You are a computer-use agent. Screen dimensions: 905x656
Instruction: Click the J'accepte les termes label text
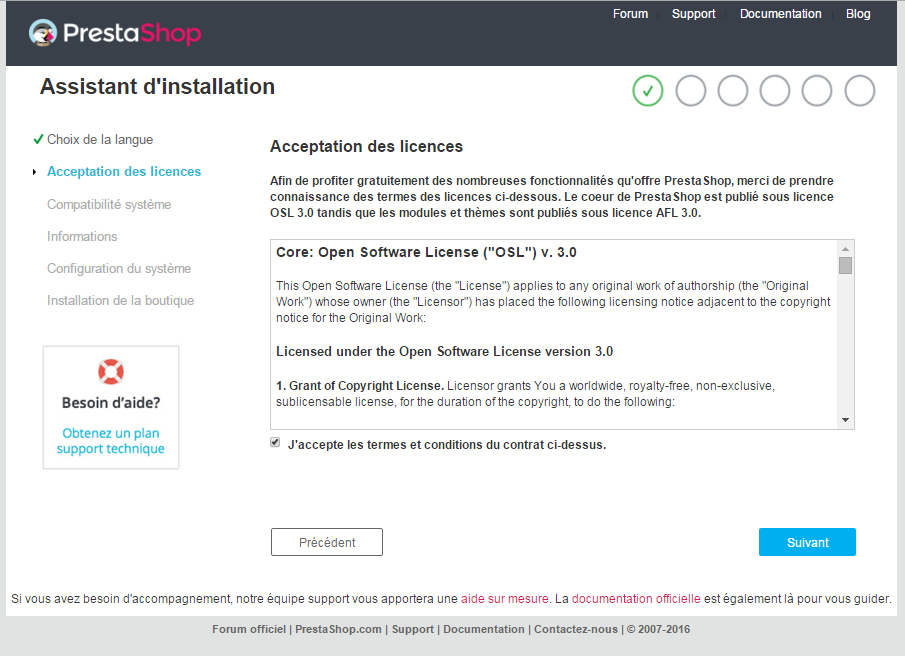click(447, 445)
